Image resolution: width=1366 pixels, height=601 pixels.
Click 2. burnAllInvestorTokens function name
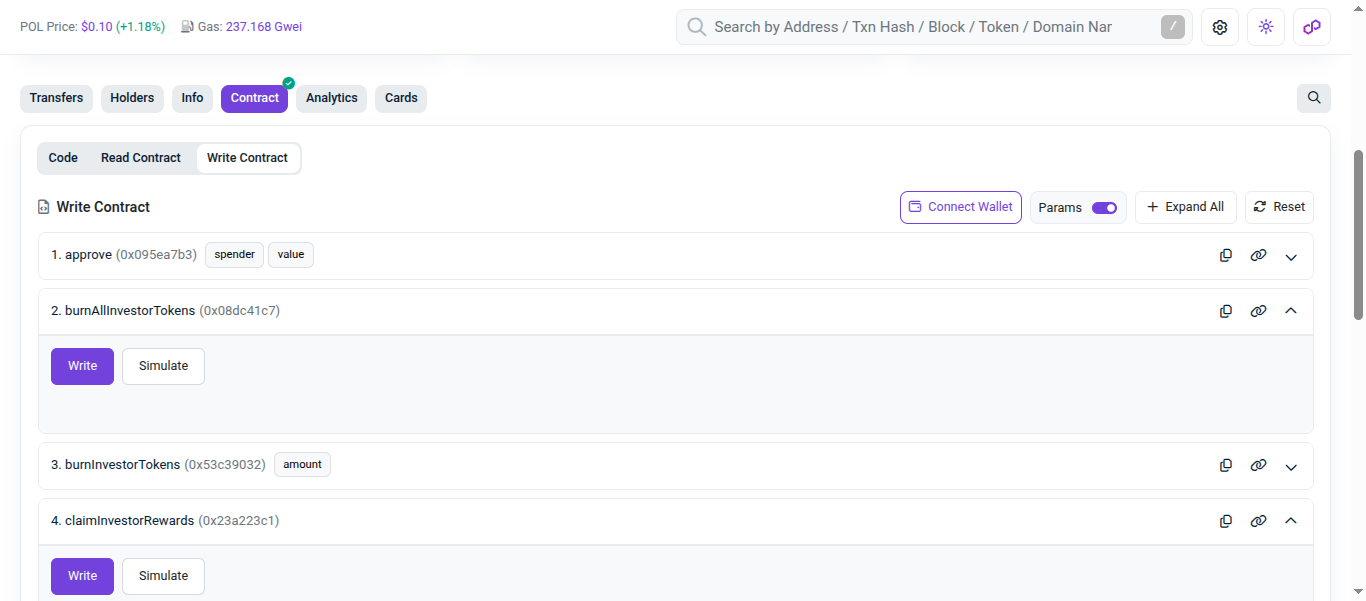click(x=123, y=311)
